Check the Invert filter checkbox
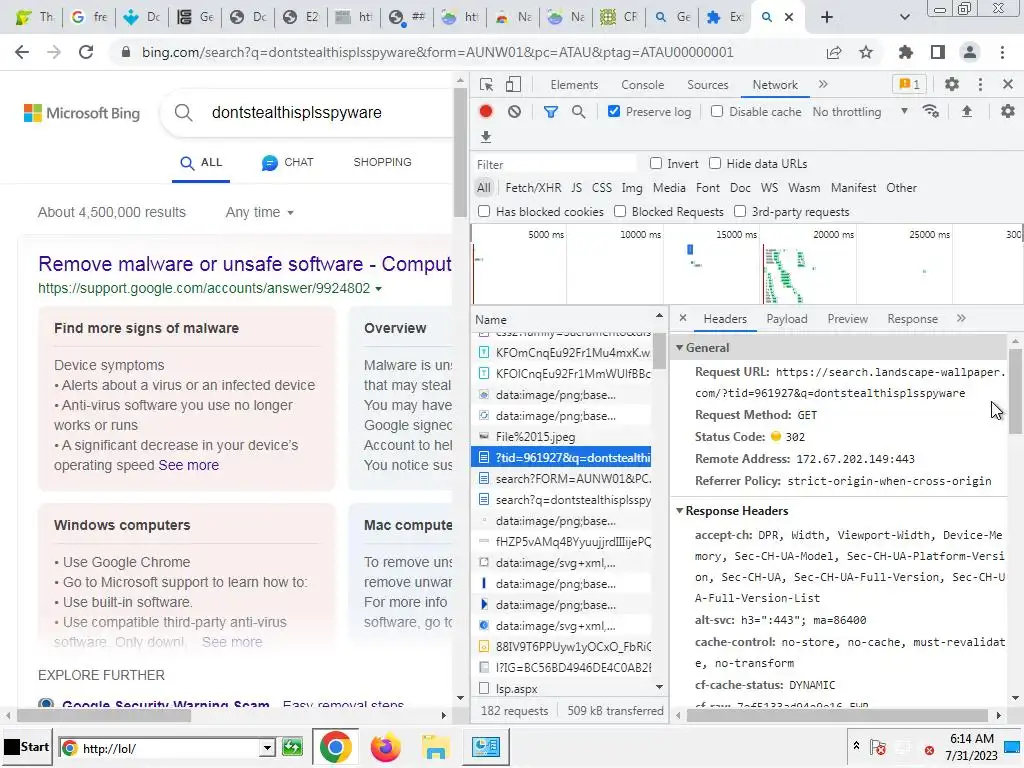Image resolution: width=1024 pixels, height=768 pixels. click(x=656, y=163)
